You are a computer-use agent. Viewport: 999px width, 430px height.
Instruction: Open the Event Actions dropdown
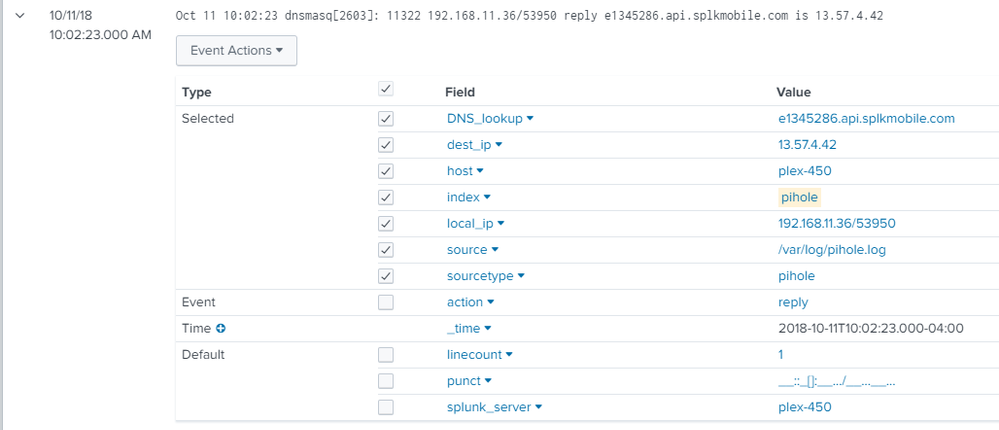click(x=236, y=50)
